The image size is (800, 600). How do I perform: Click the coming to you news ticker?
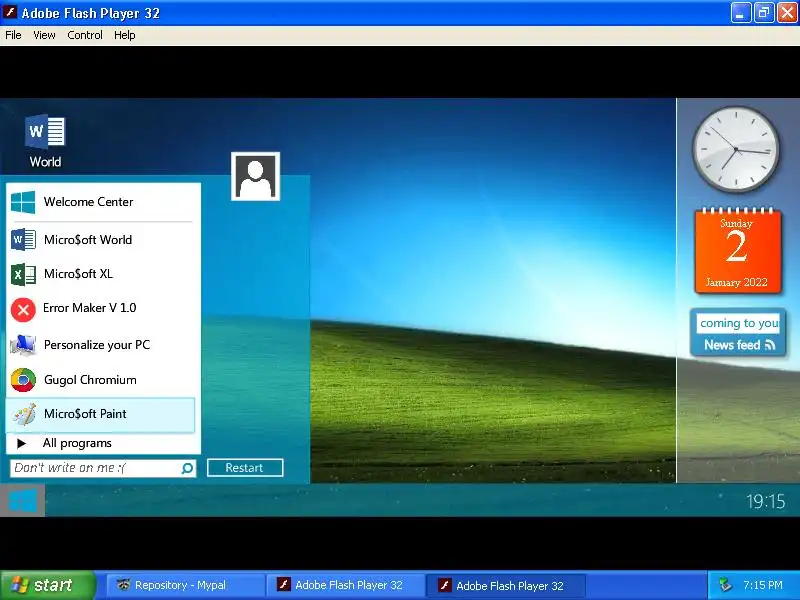(x=738, y=323)
